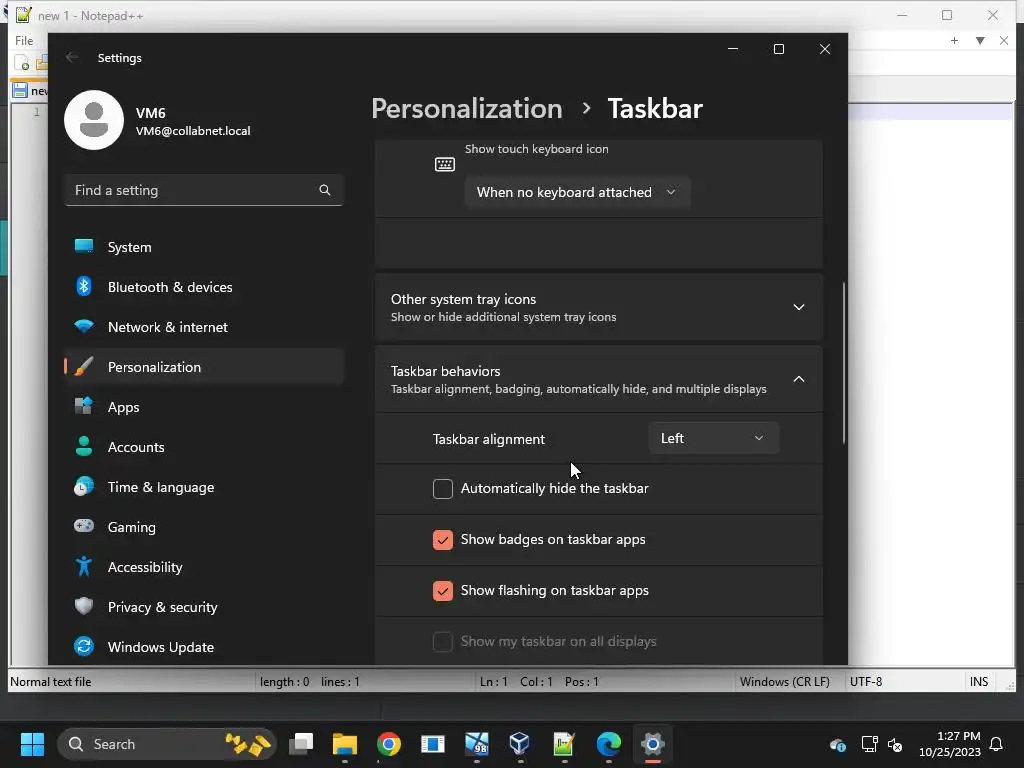Click the search magnifier in Find a setting
This screenshot has width=1024, height=768.
click(325, 190)
